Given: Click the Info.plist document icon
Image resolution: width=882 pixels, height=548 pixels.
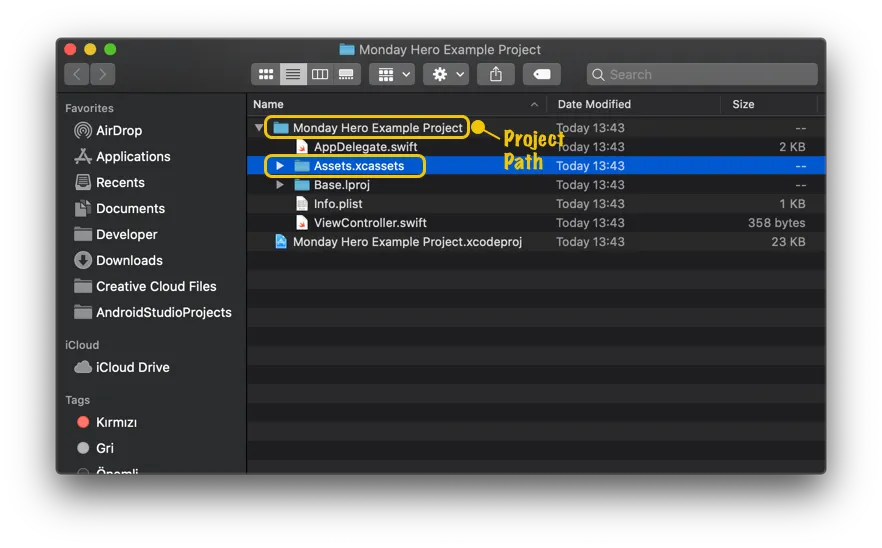Looking at the screenshot, I should [x=302, y=204].
